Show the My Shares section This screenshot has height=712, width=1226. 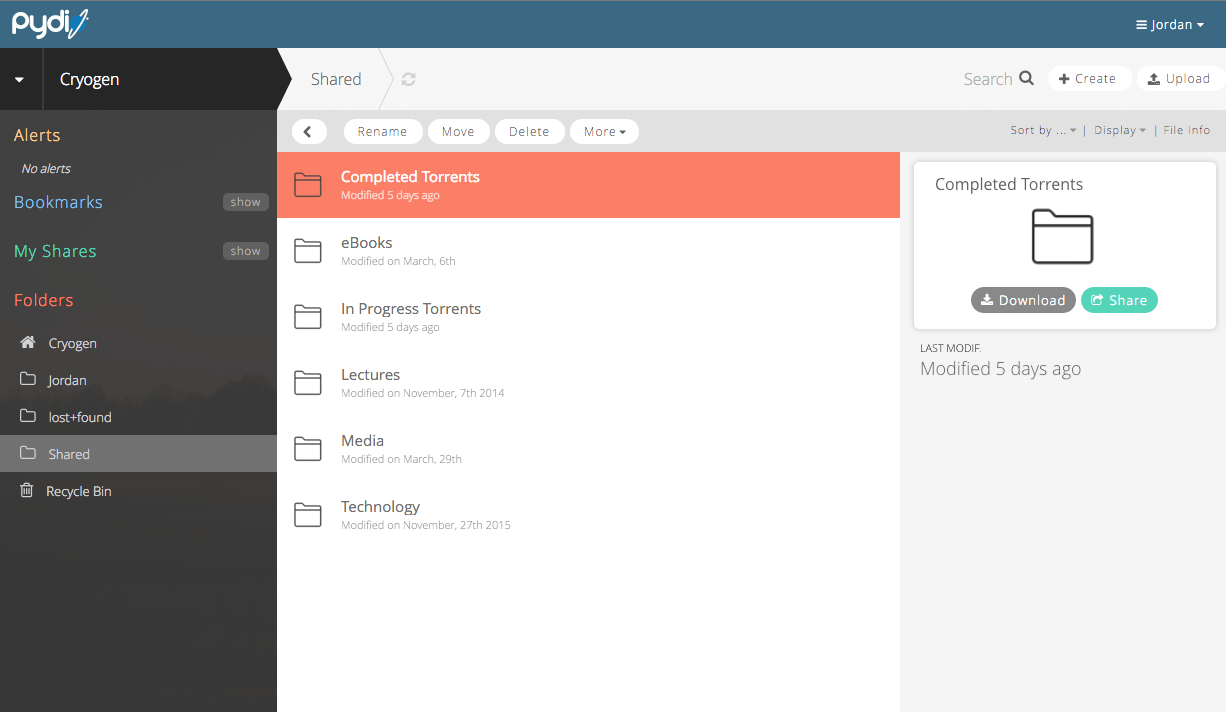click(245, 251)
